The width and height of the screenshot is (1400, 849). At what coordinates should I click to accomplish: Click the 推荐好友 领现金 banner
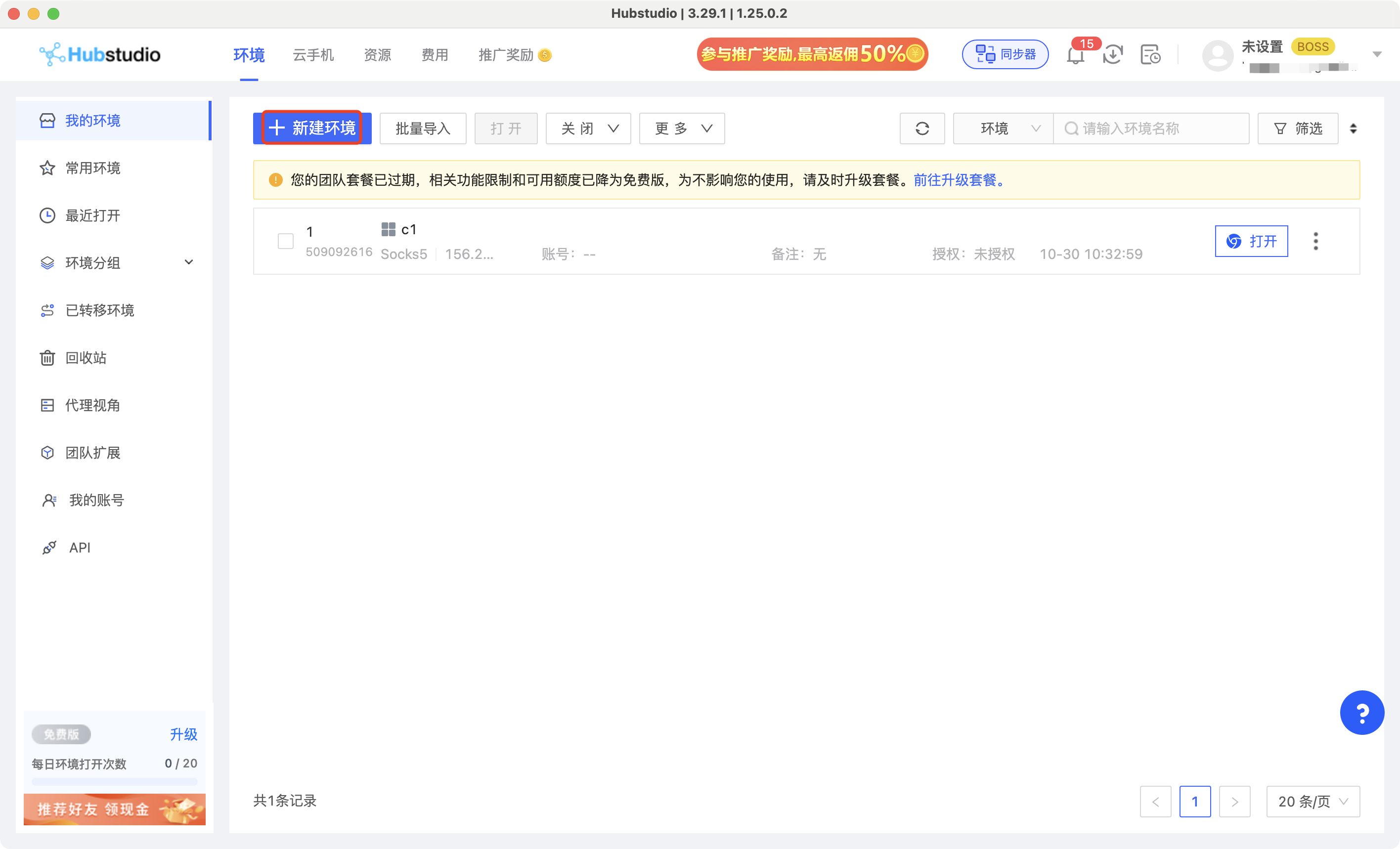[115, 809]
